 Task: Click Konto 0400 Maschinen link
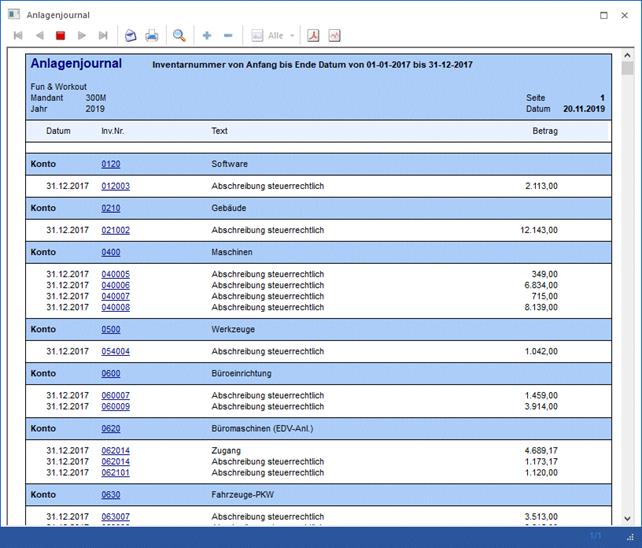(x=110, y=252)
